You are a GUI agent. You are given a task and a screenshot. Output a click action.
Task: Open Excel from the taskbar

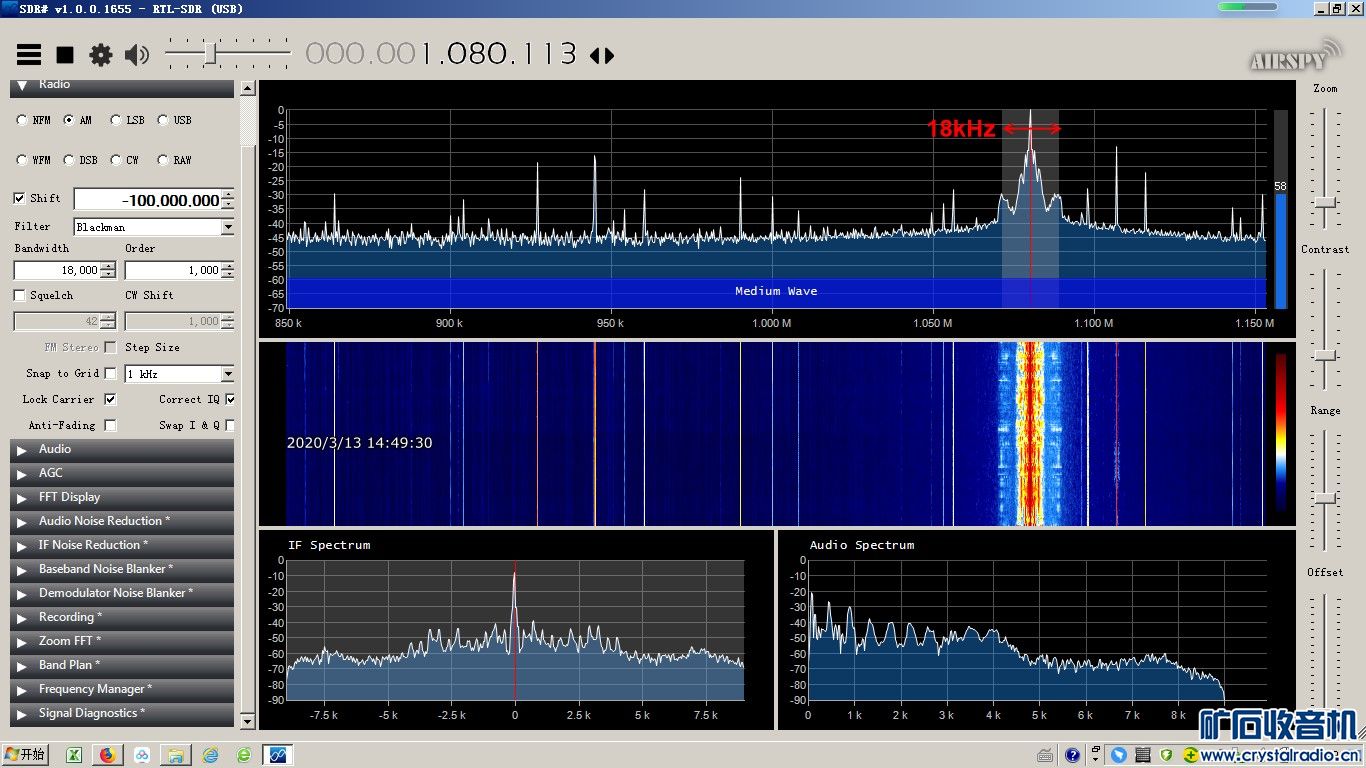pos(74,755)
